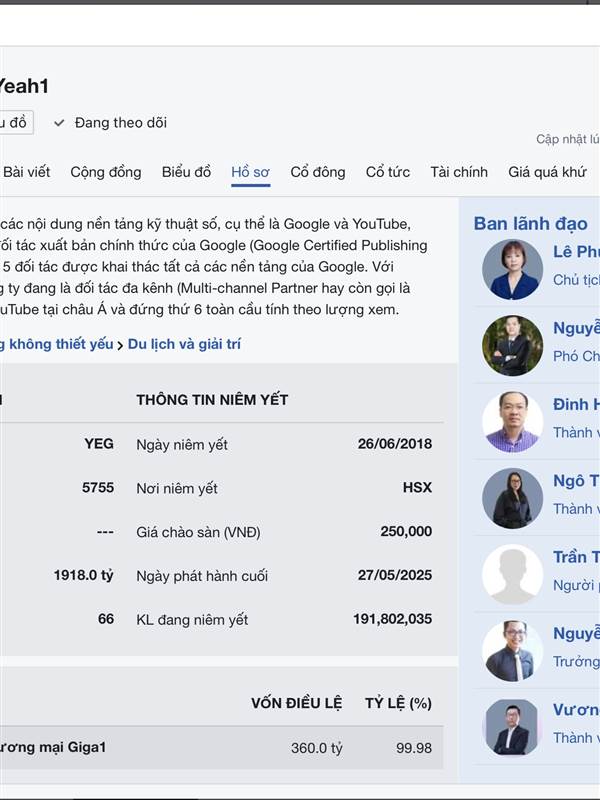This screenshot has height=800, width=600.
Task: Open the Phó Ch... Nguyễ avatar
Action: [512, 345]
